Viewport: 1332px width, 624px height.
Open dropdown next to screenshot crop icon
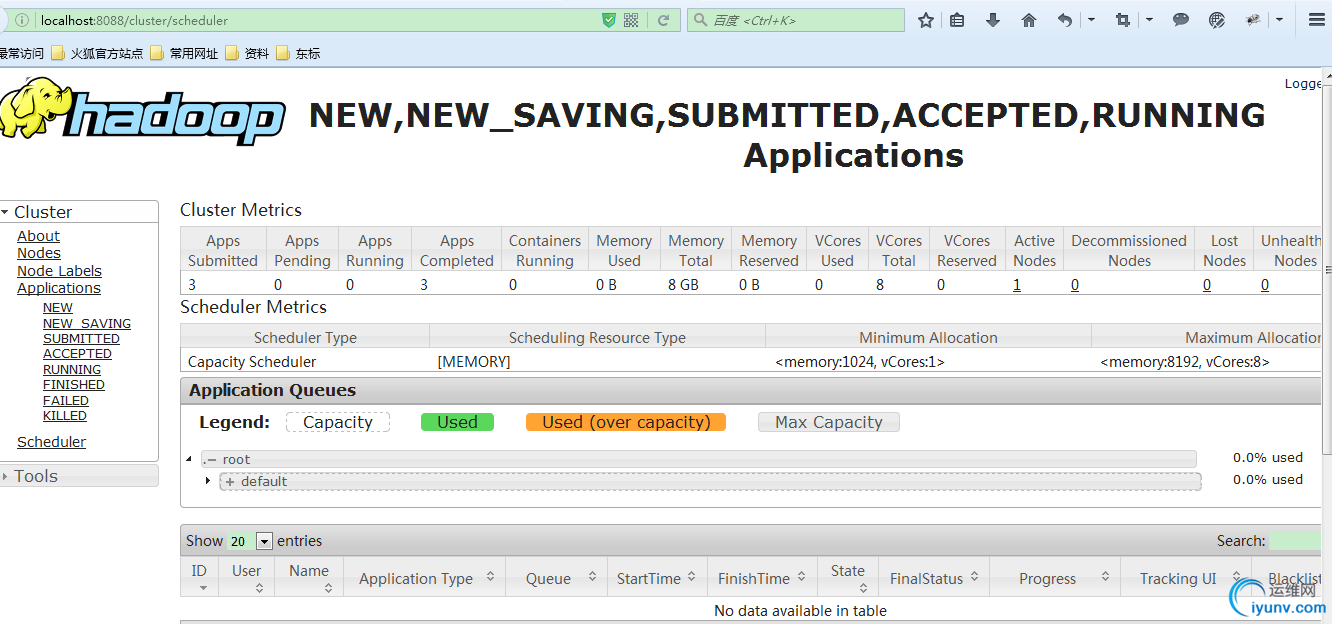pos(1149,20)
